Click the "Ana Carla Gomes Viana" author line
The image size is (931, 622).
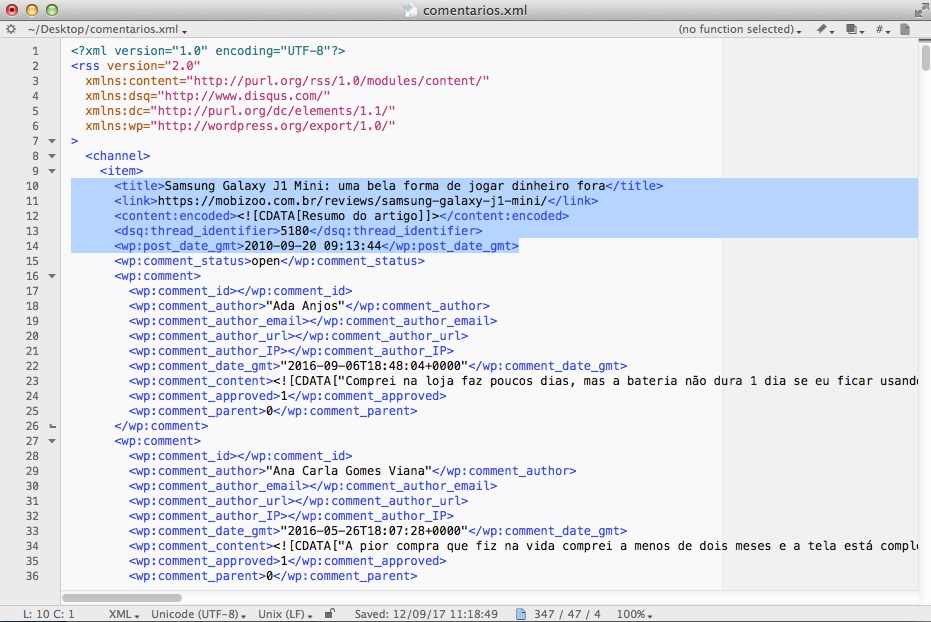pyautogui.click(x=352, y=471)
